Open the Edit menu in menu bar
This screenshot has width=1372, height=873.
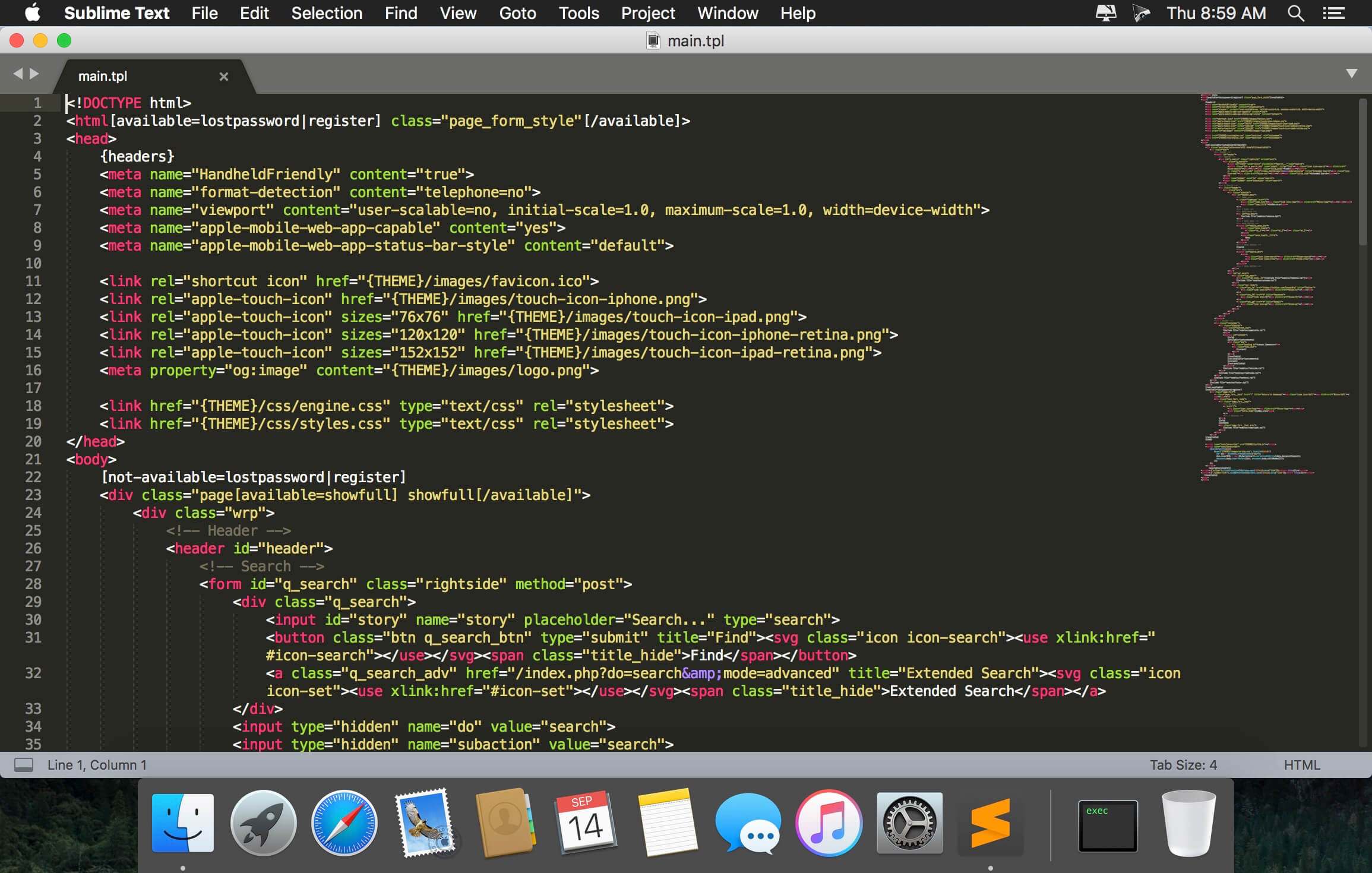tap(254, 13)
